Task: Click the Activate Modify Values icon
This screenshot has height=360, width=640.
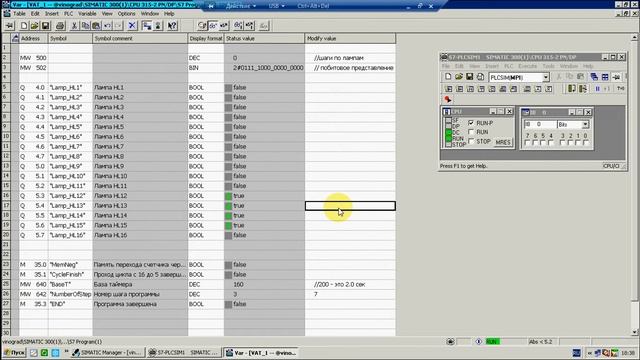Action: pos(249,26)
